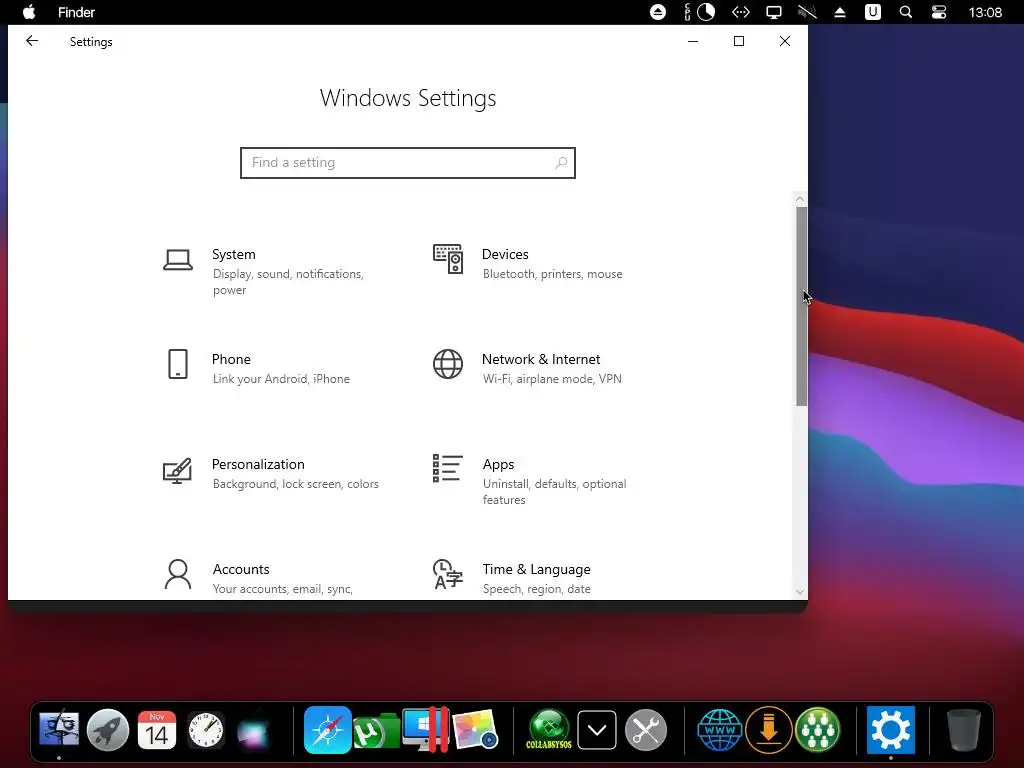The width and height of the screenshot is (1024, 768).
Task: Open Accounts person icon
Action: (178, 574)
